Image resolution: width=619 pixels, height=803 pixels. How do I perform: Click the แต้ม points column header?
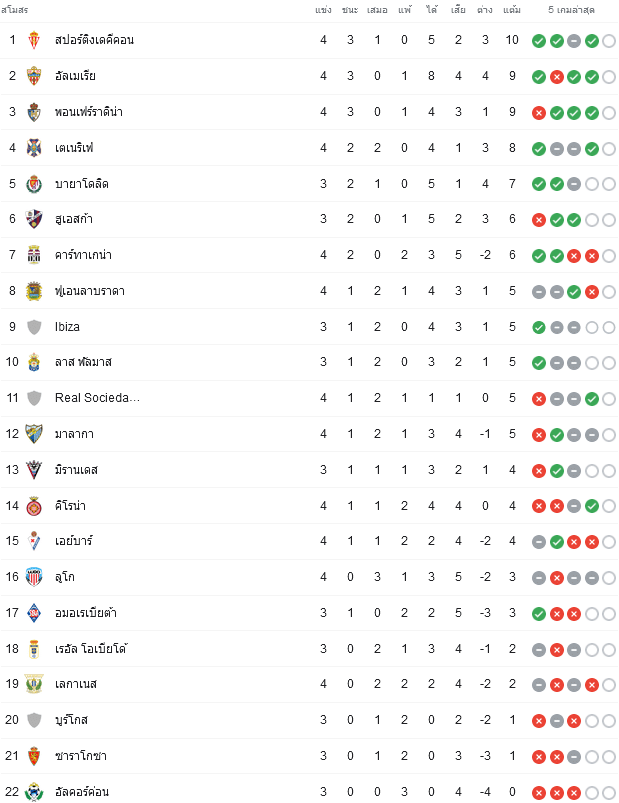(511, 10)
